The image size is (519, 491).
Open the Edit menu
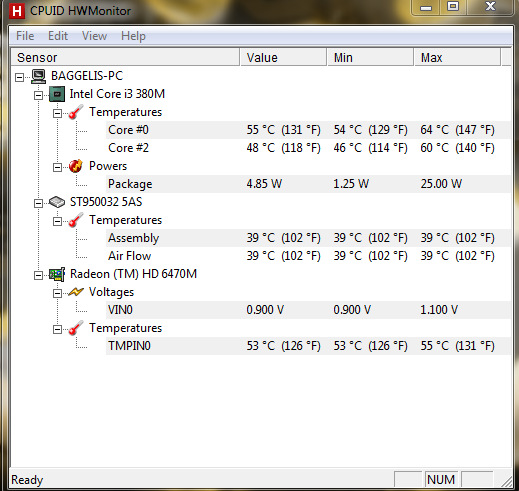58,36
